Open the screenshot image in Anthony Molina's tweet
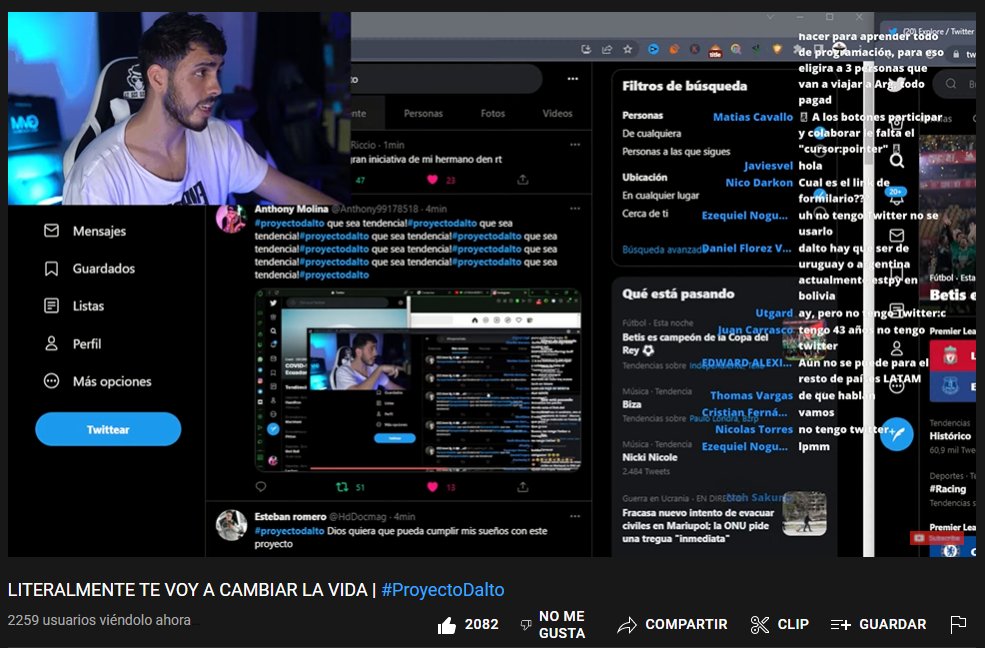The height and width of the screenshot is (648, 985). [x=418, y=380]
